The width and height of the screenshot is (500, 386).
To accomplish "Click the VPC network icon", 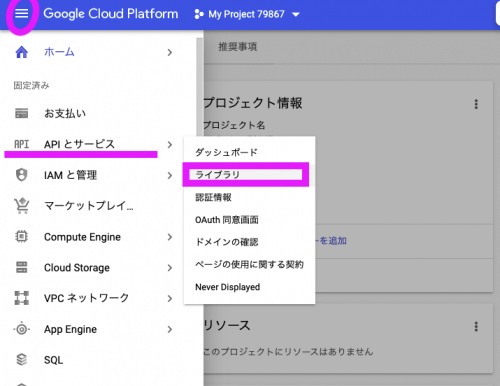I will click(22, 298).
